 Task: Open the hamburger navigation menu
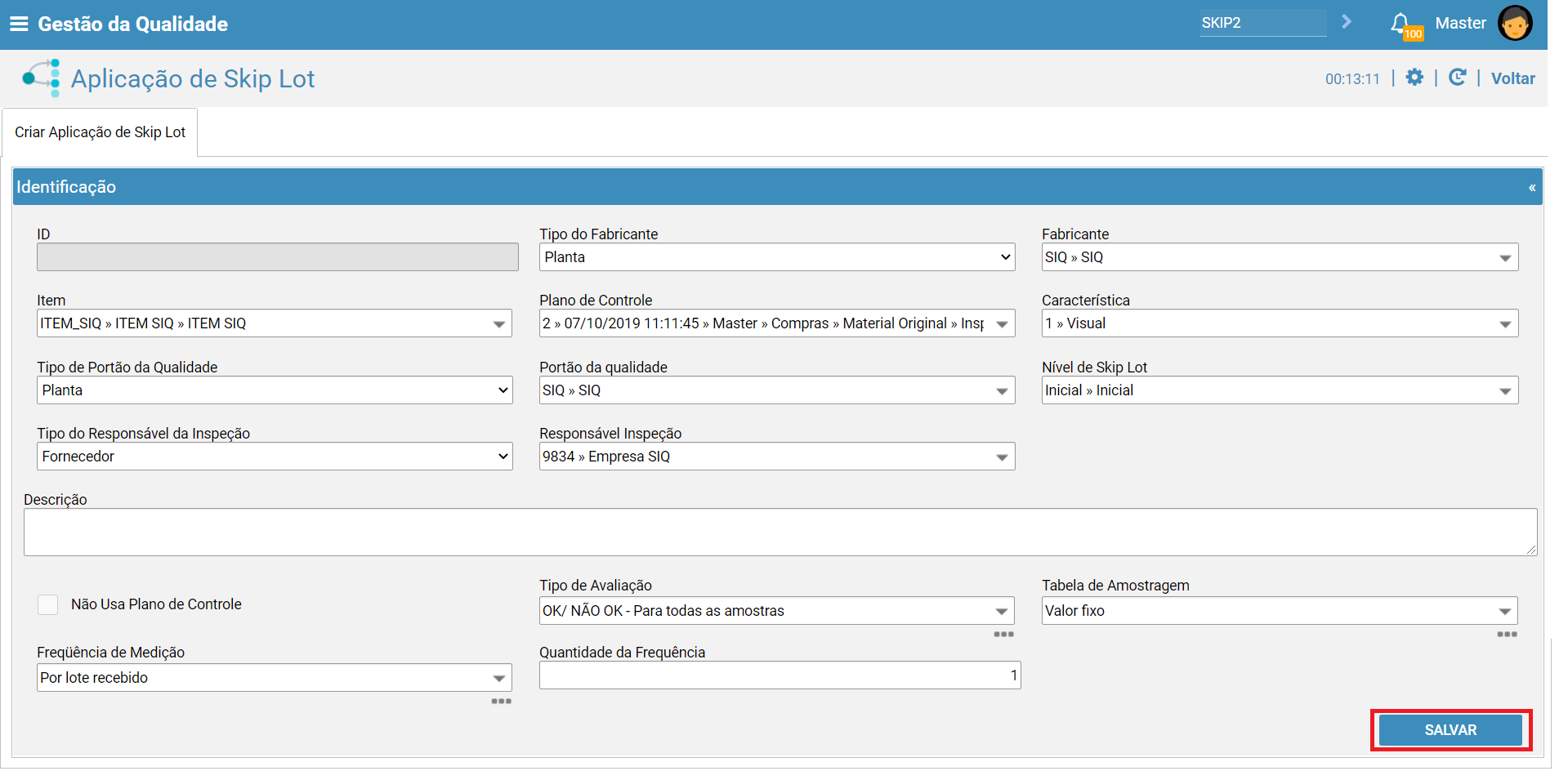point(18,24)
